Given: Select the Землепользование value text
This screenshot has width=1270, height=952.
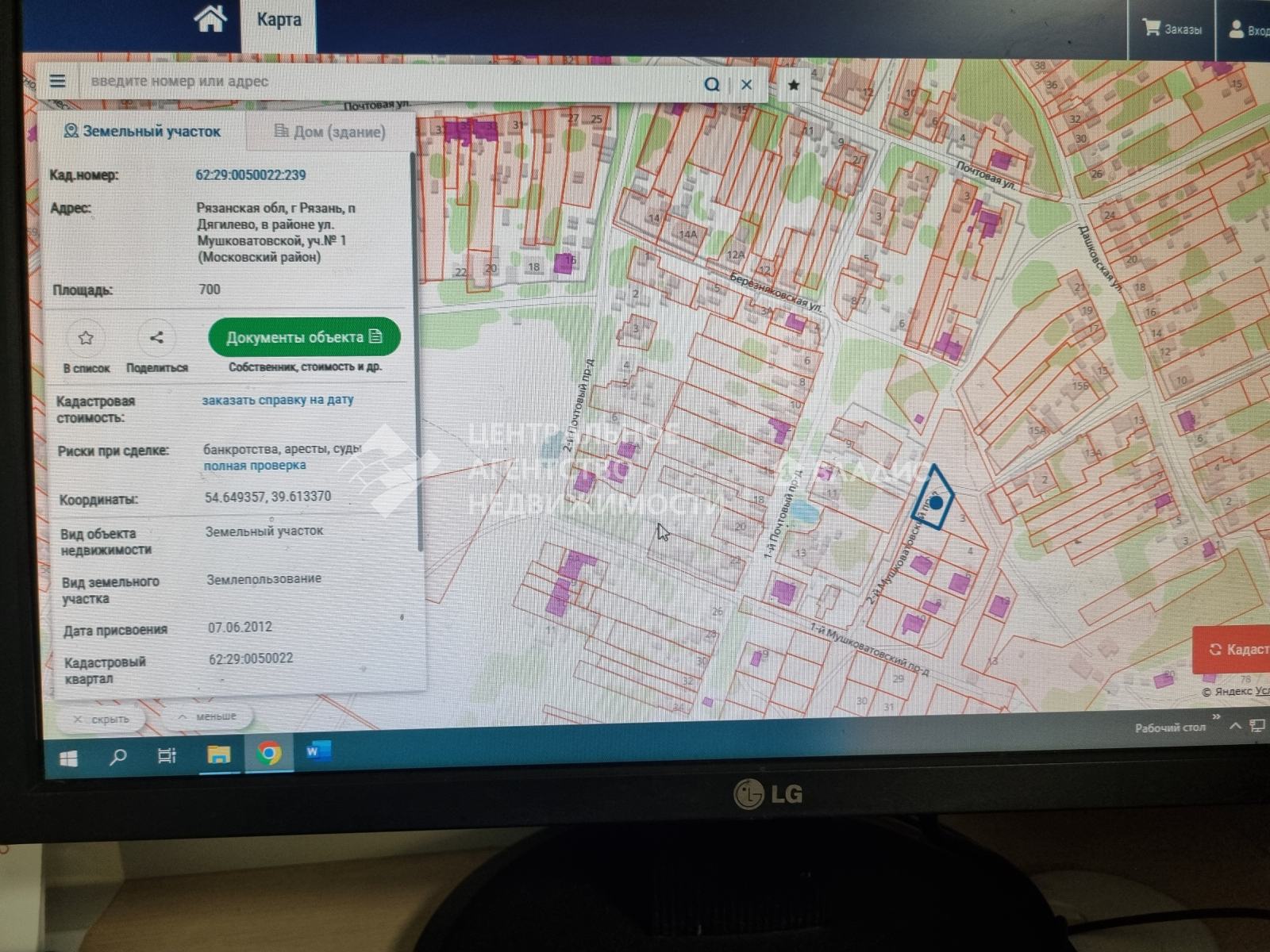Looking at the screenshot, I should [264, 579].
